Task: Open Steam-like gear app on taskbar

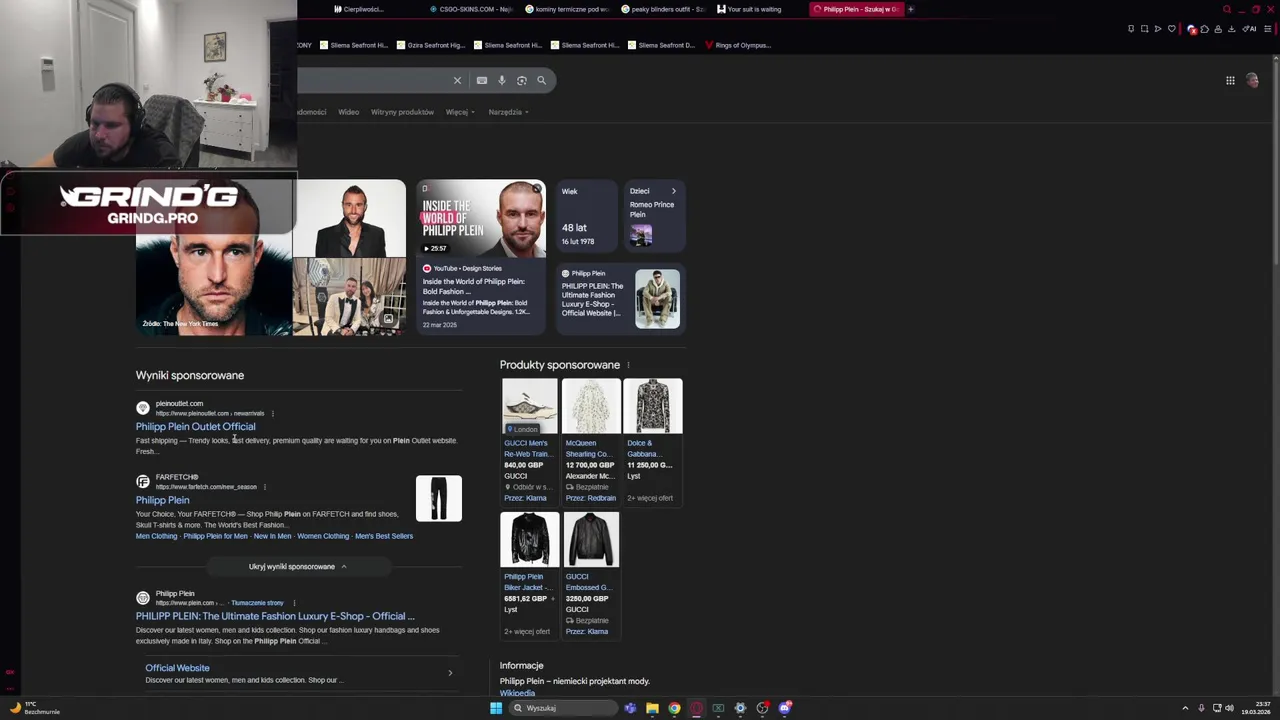Action: pyautogui.click(x=740, y=708)
